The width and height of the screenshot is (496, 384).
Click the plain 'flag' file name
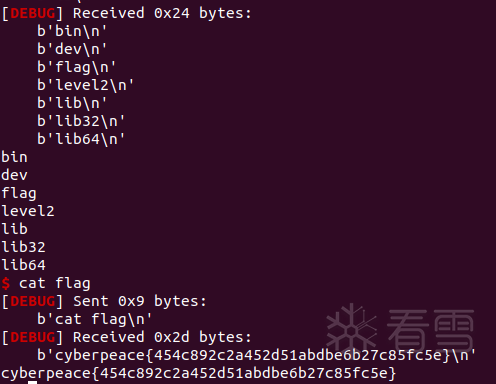click(x=19, y=194)
